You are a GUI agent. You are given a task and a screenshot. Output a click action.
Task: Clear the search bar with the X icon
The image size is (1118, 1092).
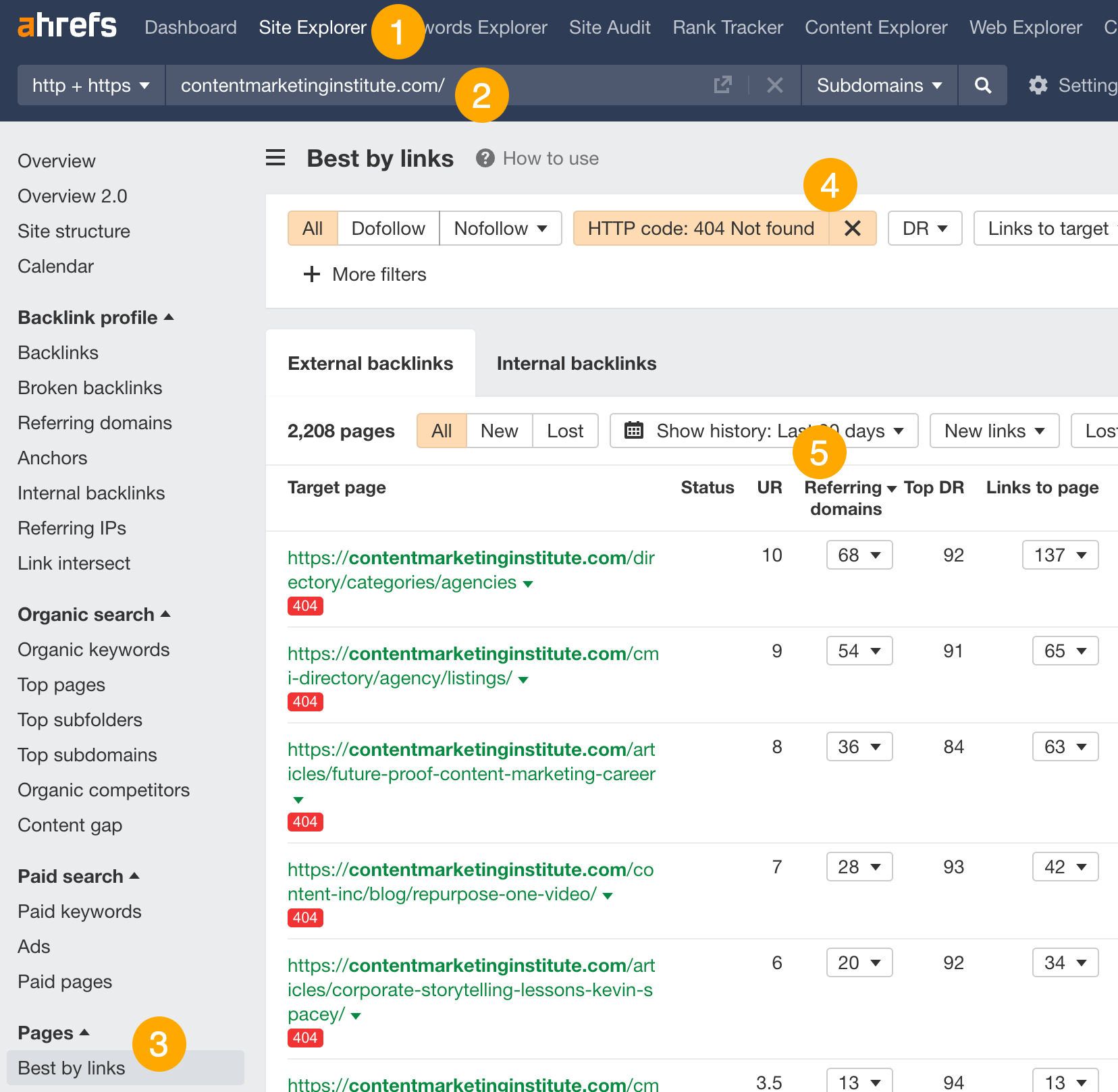pyautogui.click(x=774, y=85)
